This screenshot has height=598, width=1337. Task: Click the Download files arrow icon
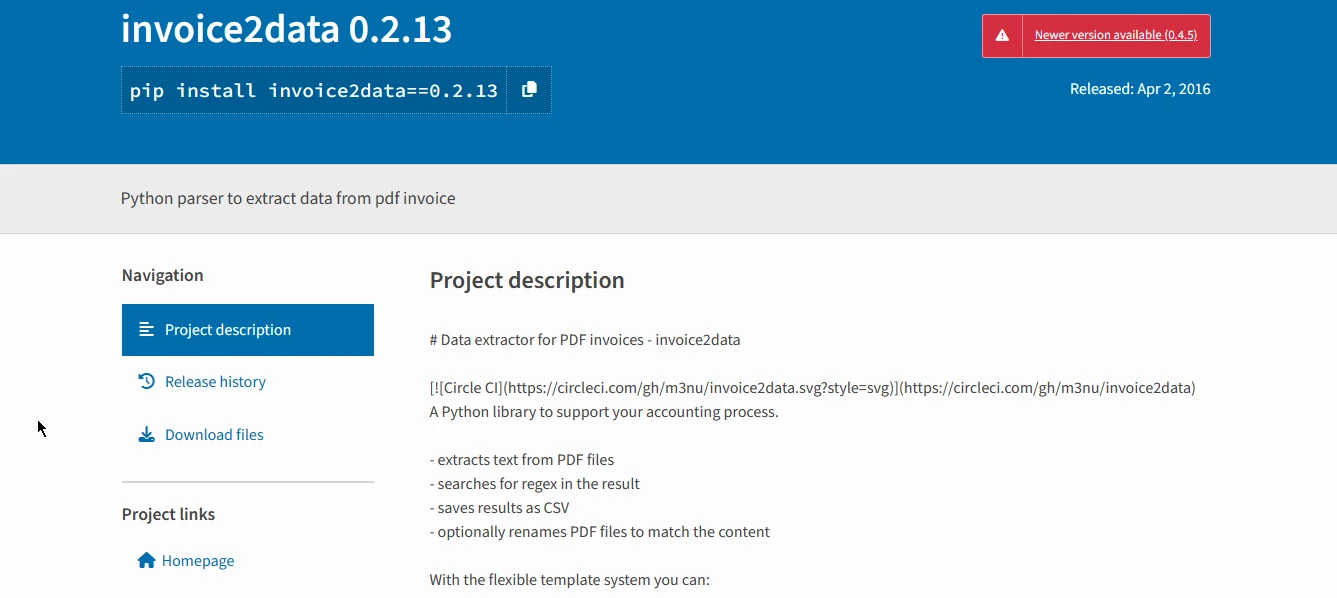pos(146,434)
